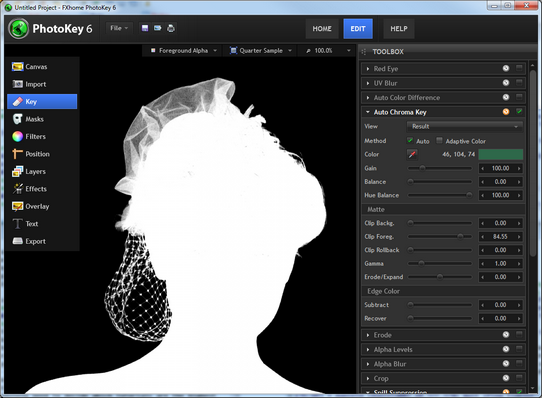542x398 pixels.
Task: Reset Auto Chroma Key with orange icon
Action: pos(506,112)
